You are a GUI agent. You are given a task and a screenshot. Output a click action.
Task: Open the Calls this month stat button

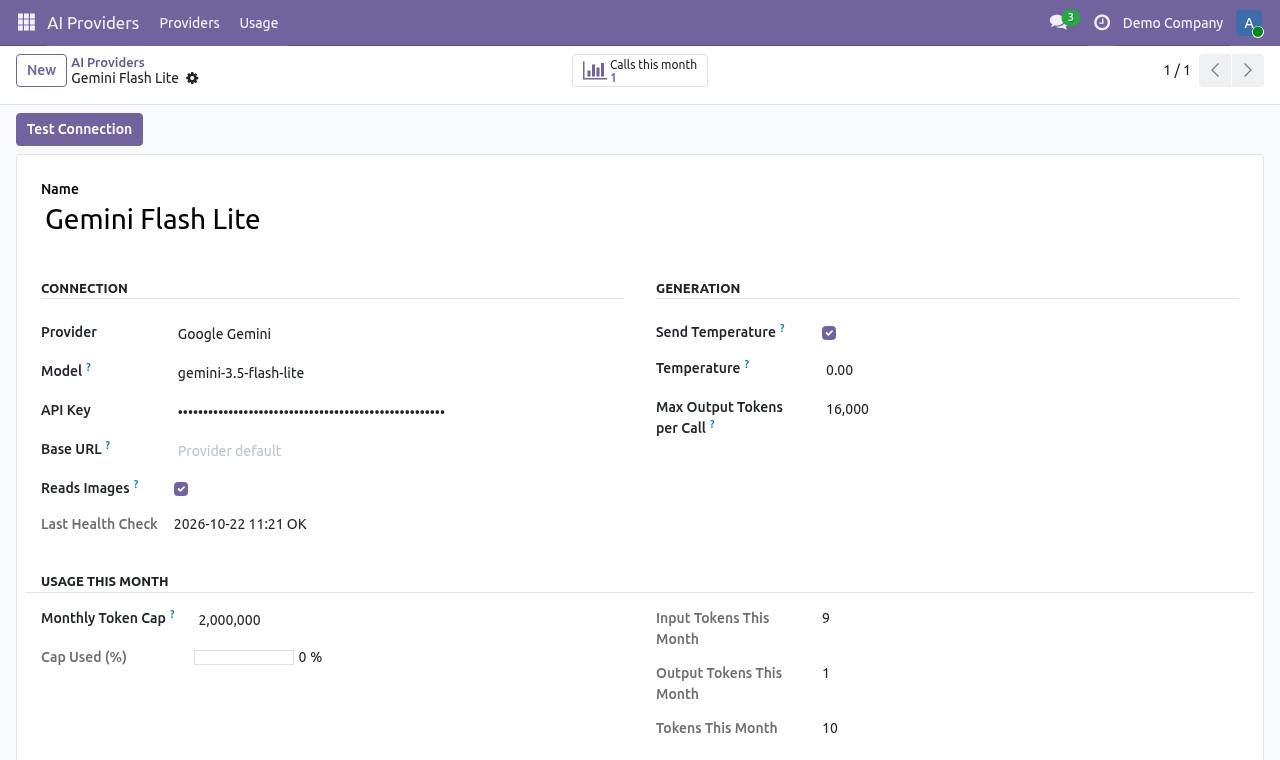coord(640,70)
